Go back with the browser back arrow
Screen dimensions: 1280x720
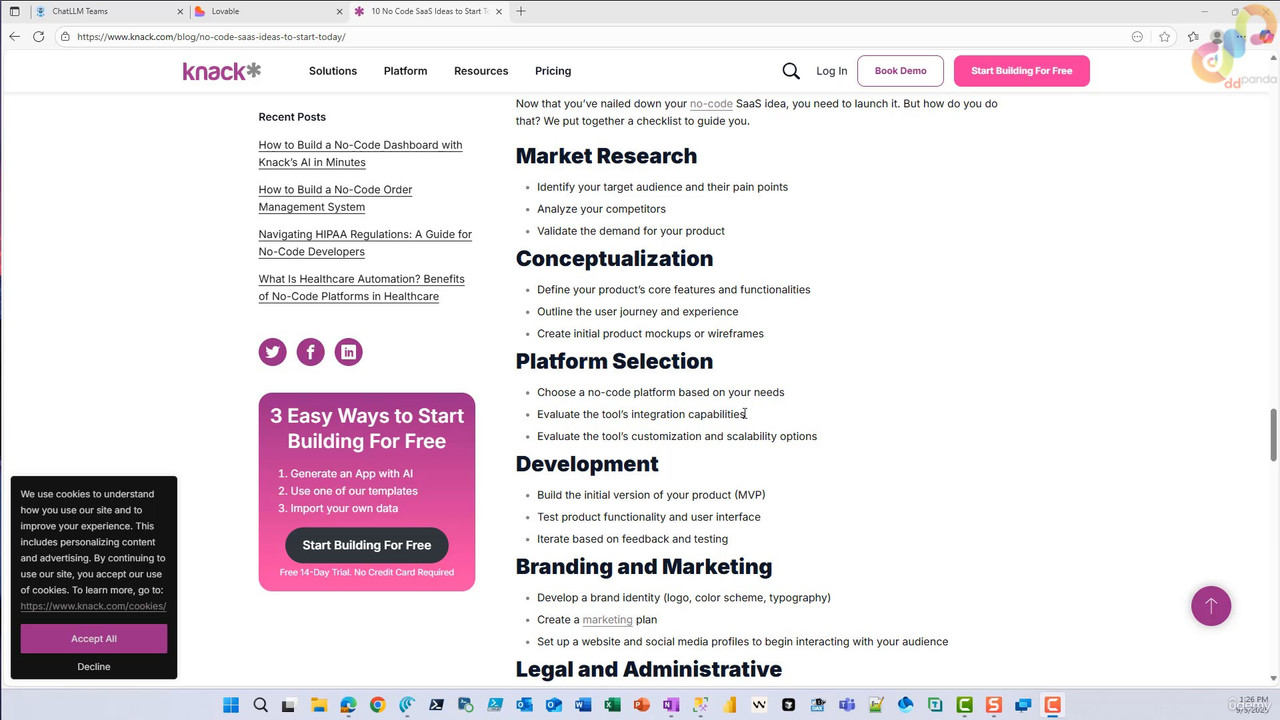coord(14,37)
